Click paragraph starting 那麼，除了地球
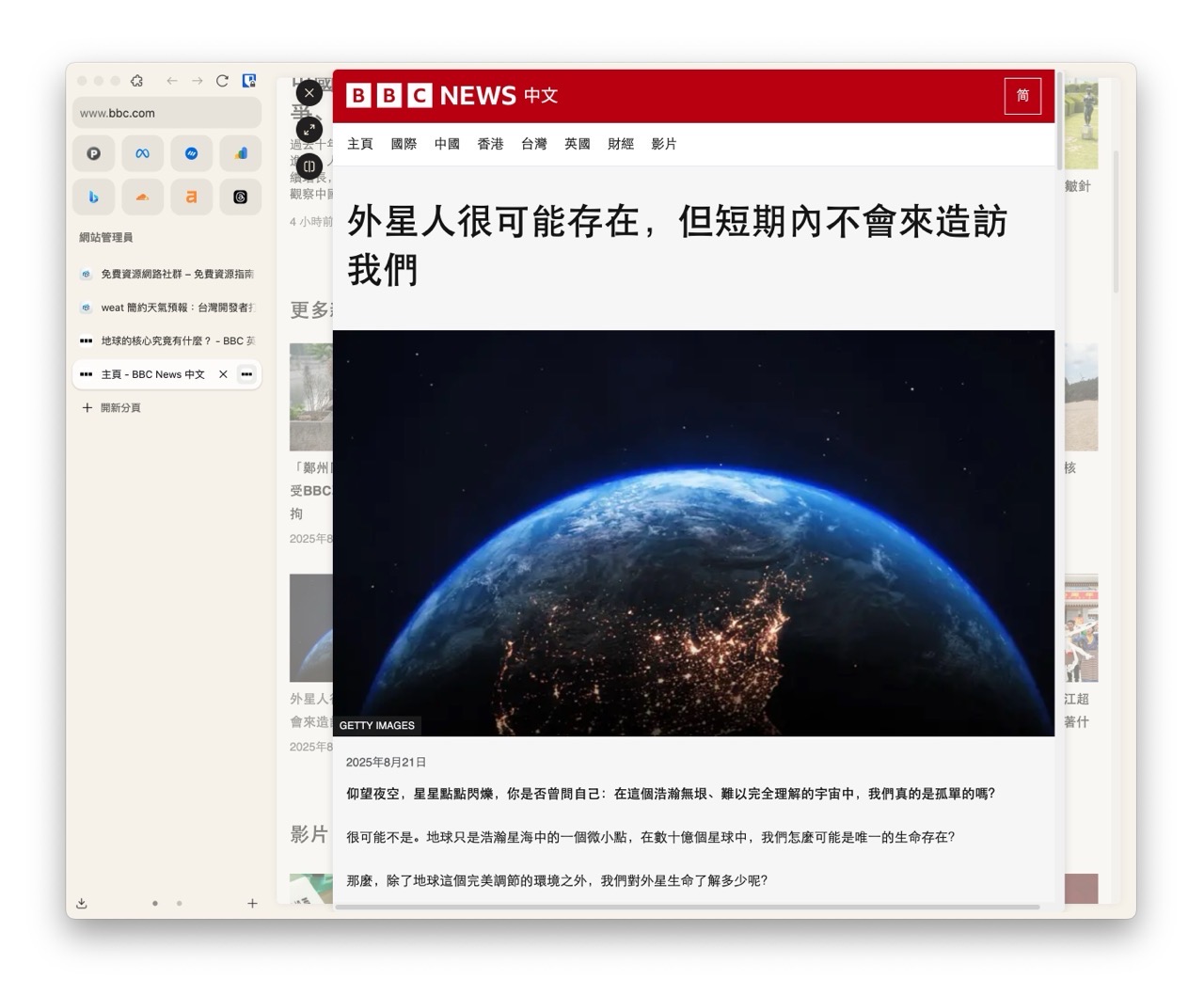 click(557, 881)
